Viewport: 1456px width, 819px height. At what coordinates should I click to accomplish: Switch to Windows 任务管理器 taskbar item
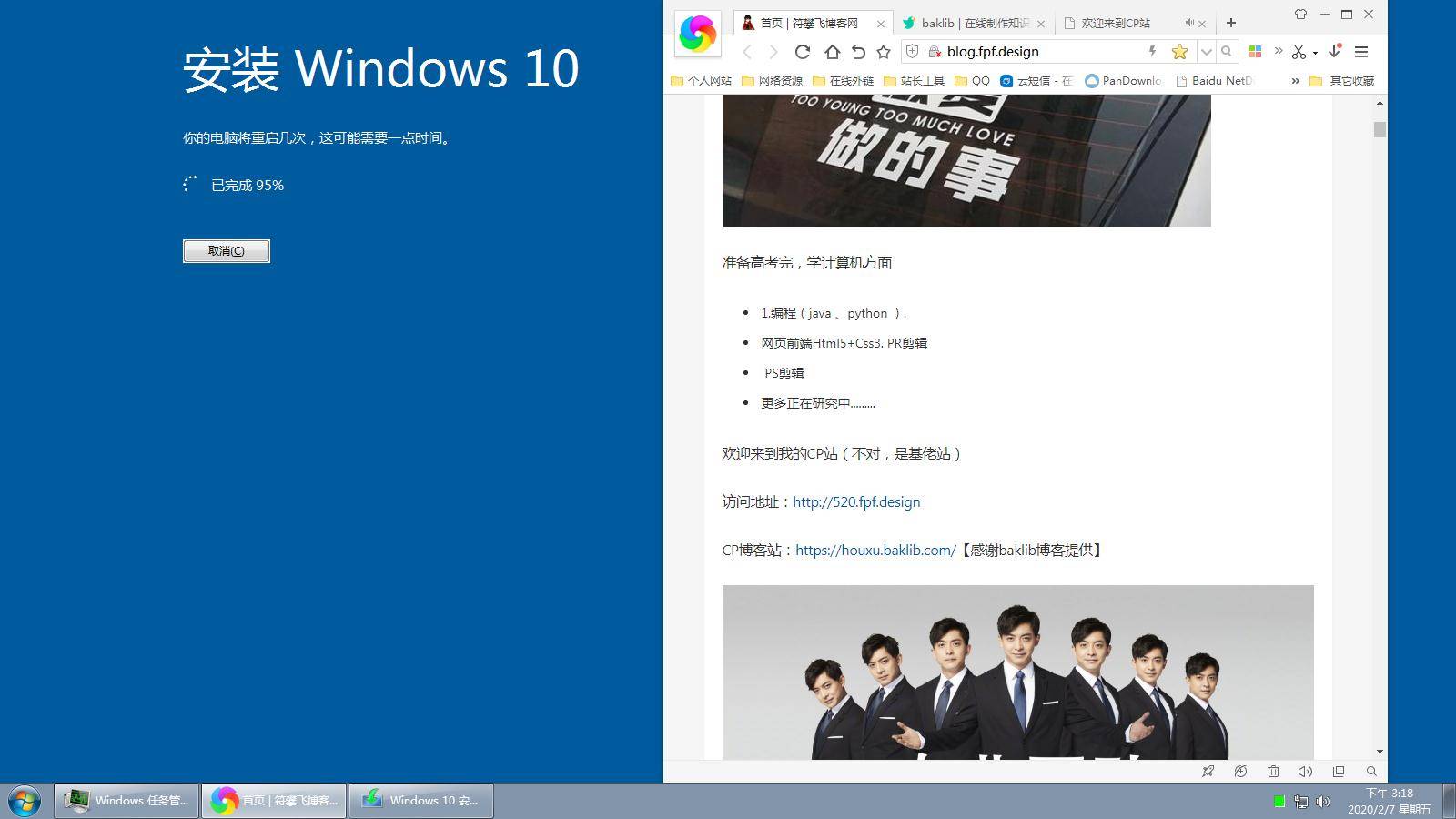coord(126,801)
